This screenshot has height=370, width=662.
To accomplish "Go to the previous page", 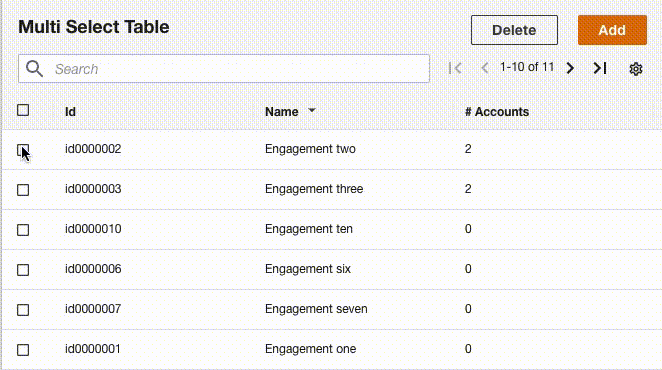I will point(485,68).
